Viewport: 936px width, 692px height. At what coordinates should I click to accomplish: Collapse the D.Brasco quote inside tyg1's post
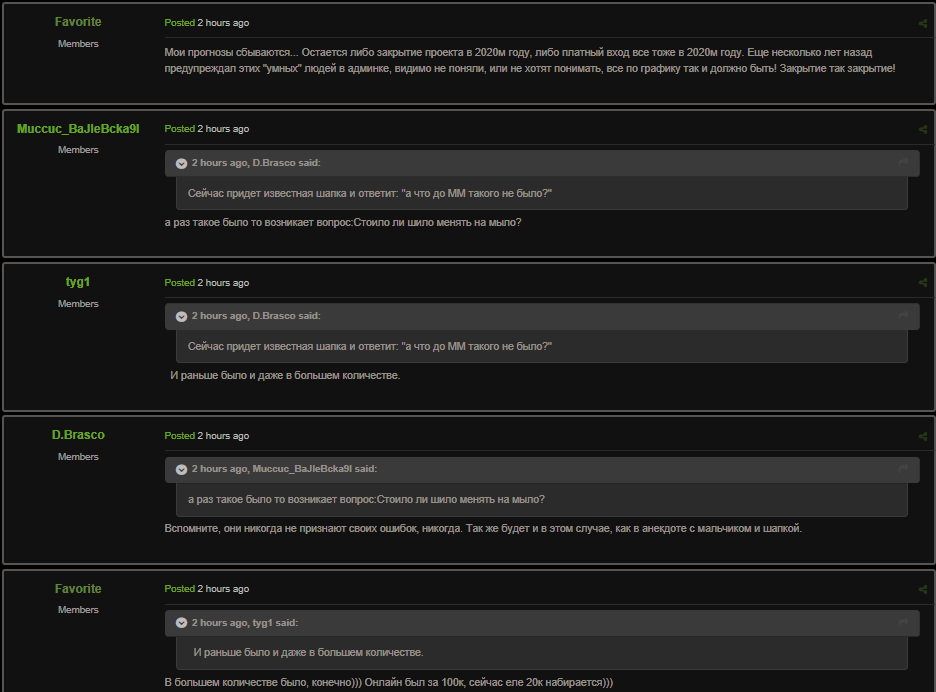(x=181, y=316)
